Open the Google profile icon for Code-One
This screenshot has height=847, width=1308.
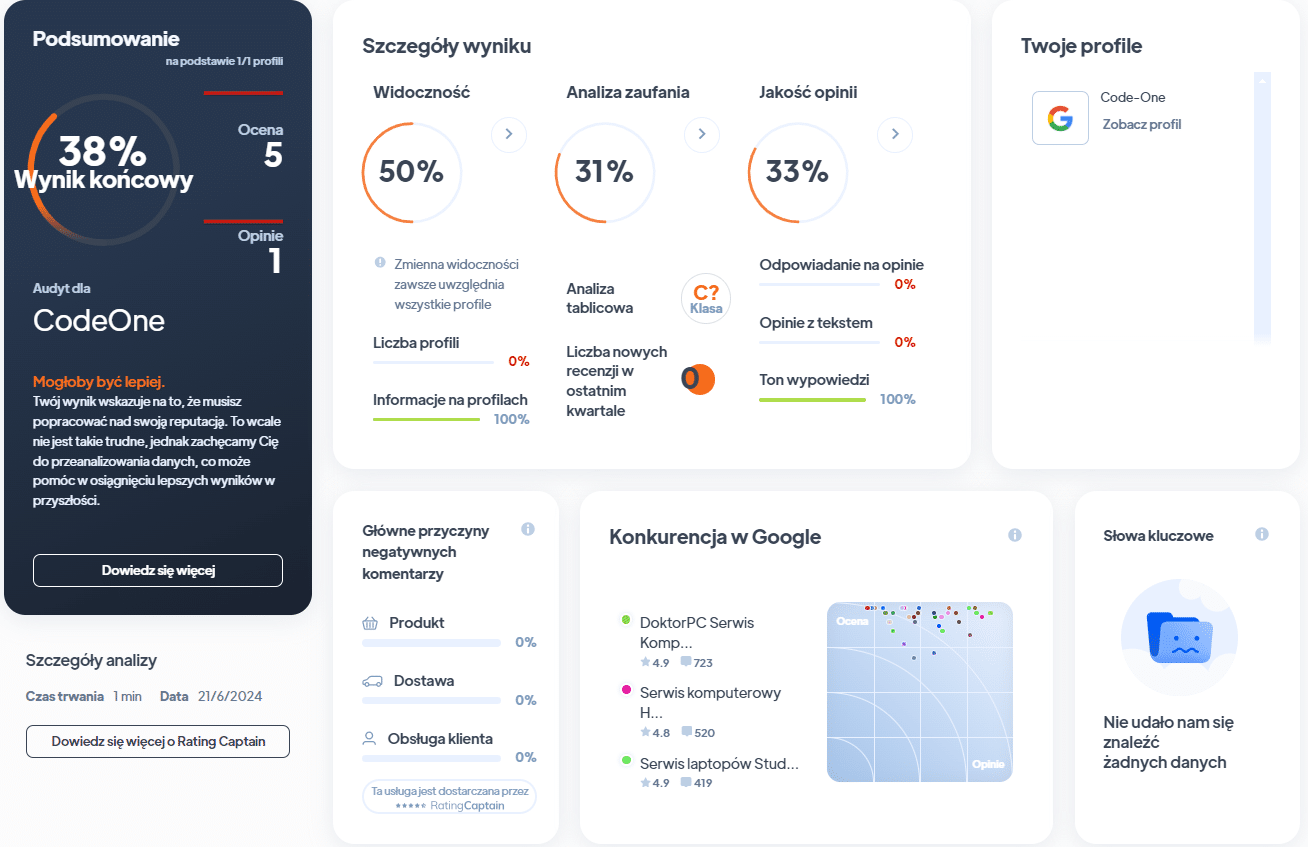pyautogui.click(x=1060, y=118)
